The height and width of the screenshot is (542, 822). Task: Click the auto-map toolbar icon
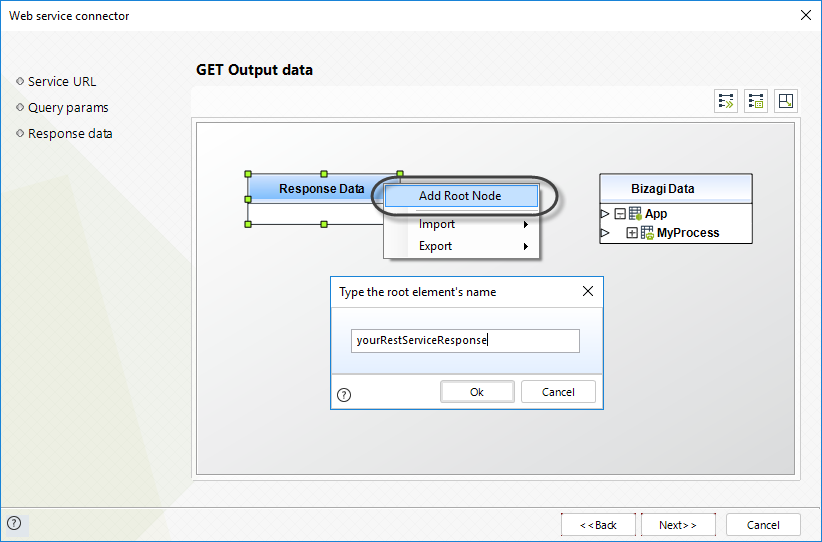(726, 101)
